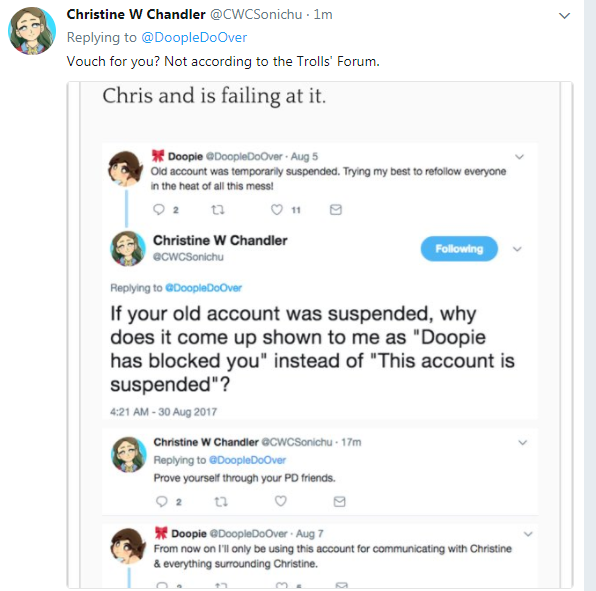Reply to the 'Prove yourself' tweet
This screenshot has width=596, height=591.
click(x=162, y=501)
